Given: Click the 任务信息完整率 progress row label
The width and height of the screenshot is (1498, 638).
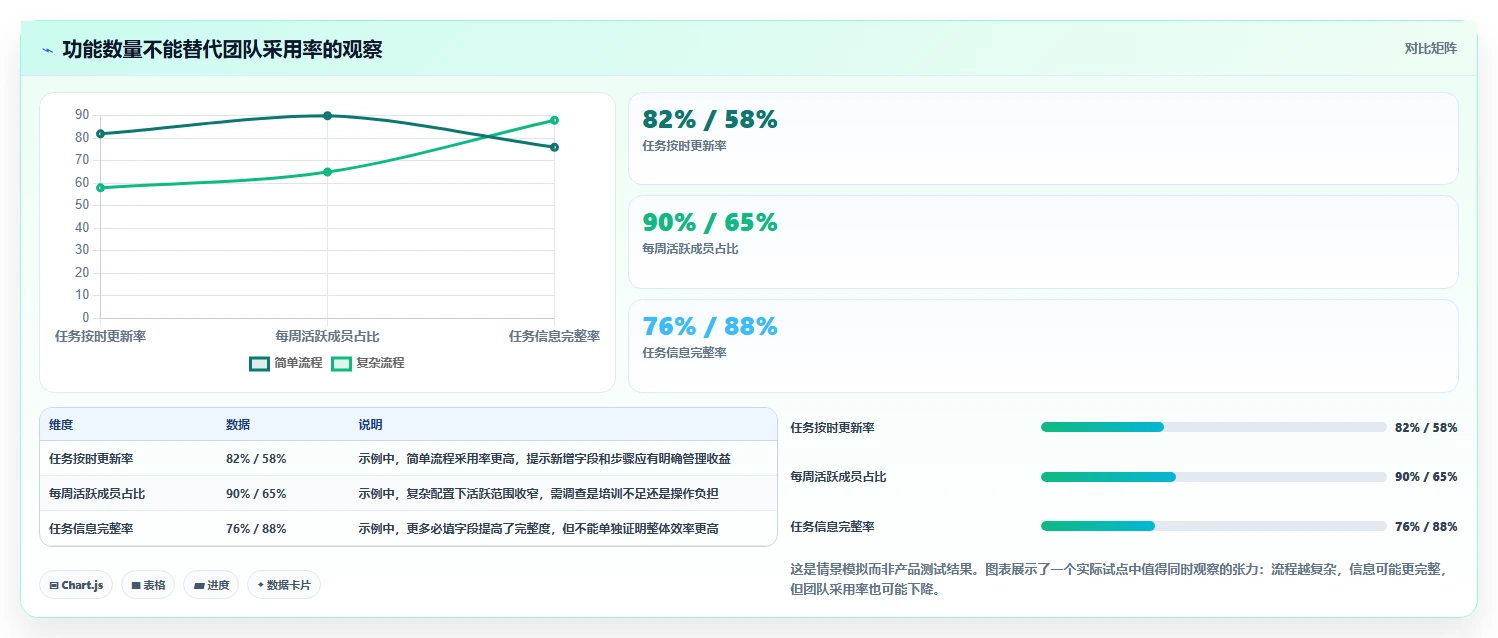Looking at the screenshot, I should [x=832, y=527].
